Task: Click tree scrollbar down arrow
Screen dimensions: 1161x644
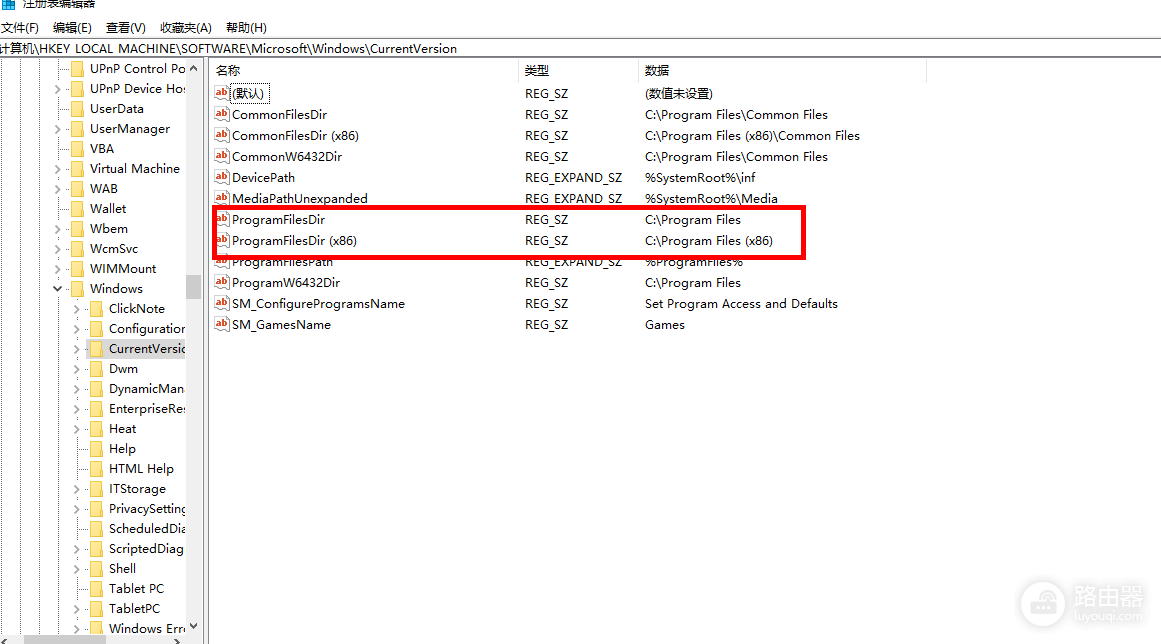Action: point(193,626)
